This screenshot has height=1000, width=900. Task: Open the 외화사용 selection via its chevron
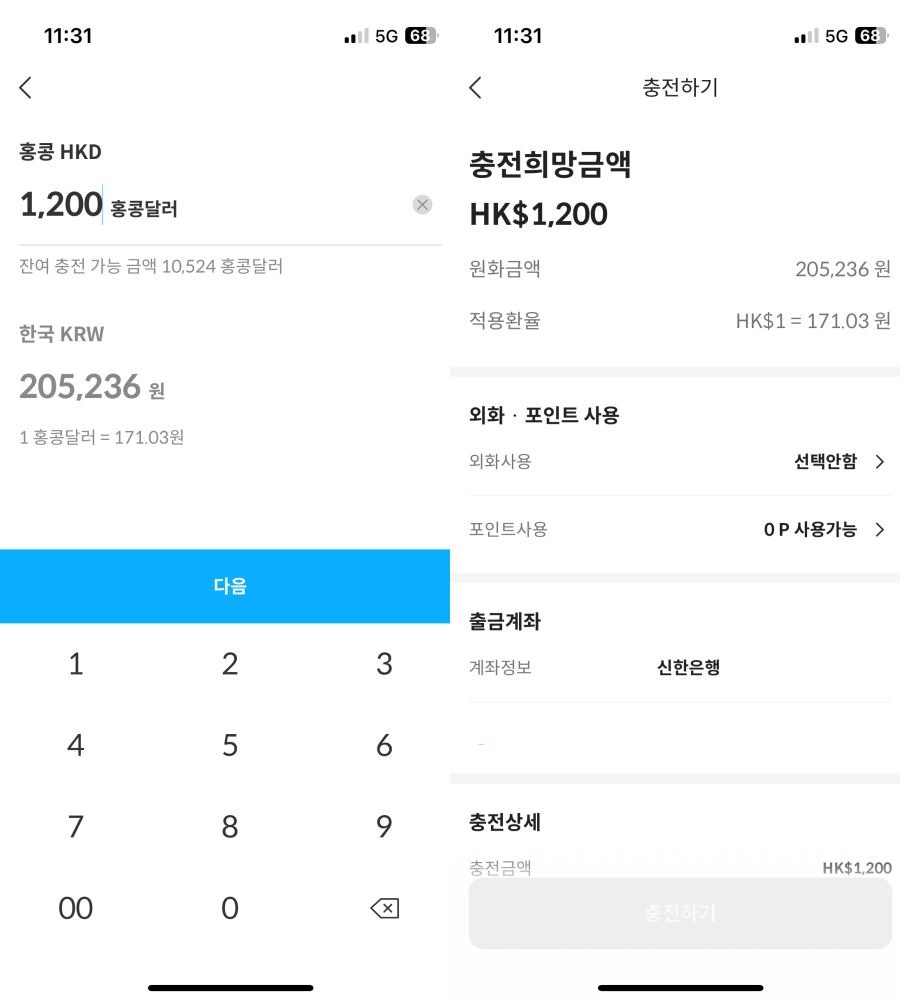880,462
